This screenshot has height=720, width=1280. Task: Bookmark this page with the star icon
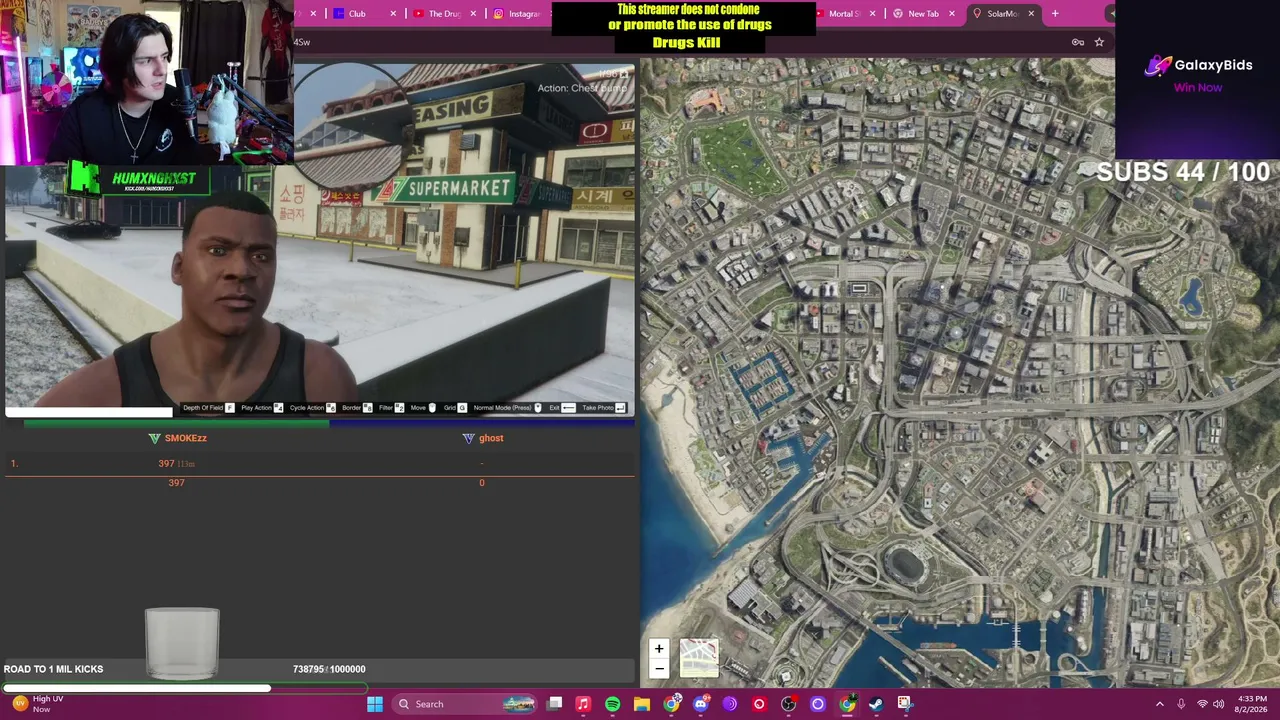pyautogui.click(x=1099, y=42)
